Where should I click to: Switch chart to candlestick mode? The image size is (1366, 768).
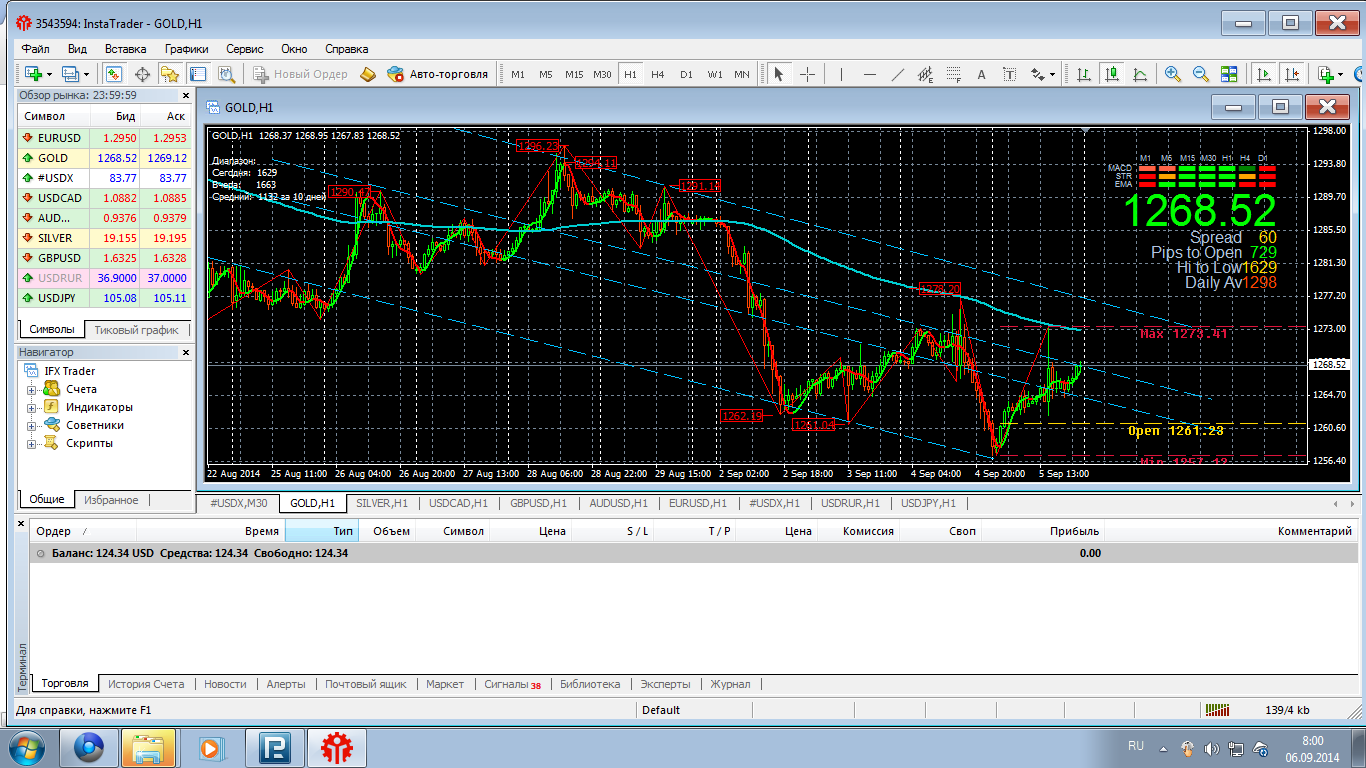pyautogui.click(x=1111, y=74)
